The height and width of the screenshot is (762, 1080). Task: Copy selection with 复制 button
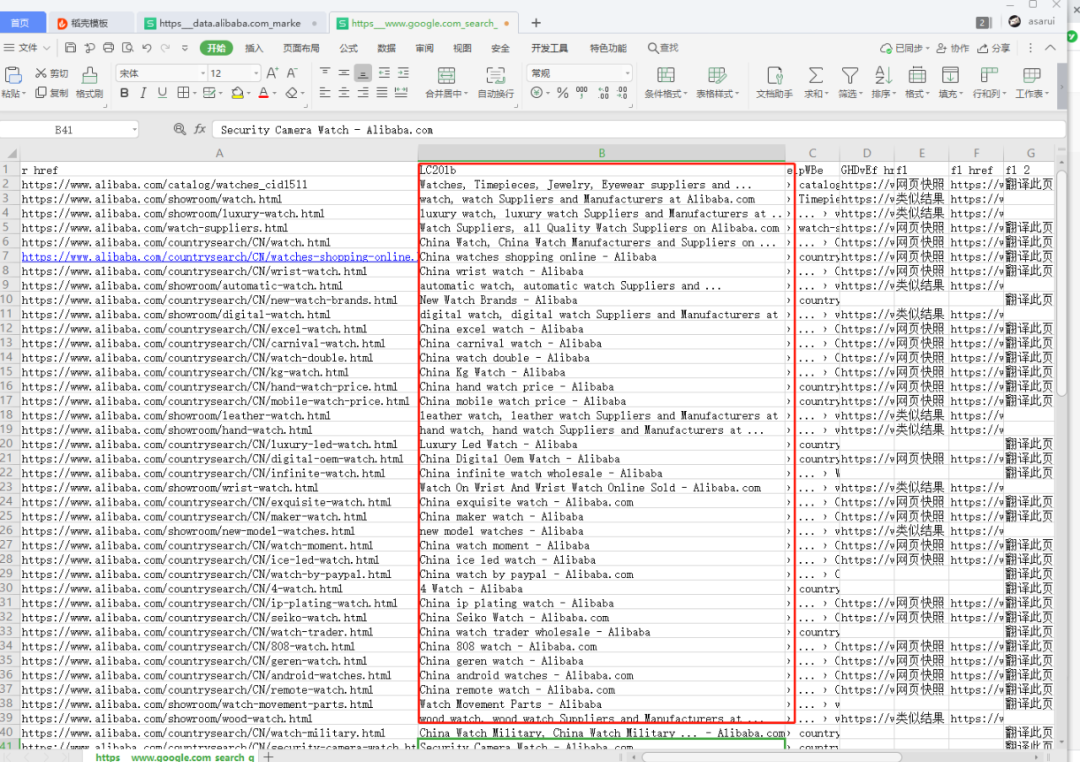click(52, 93)
